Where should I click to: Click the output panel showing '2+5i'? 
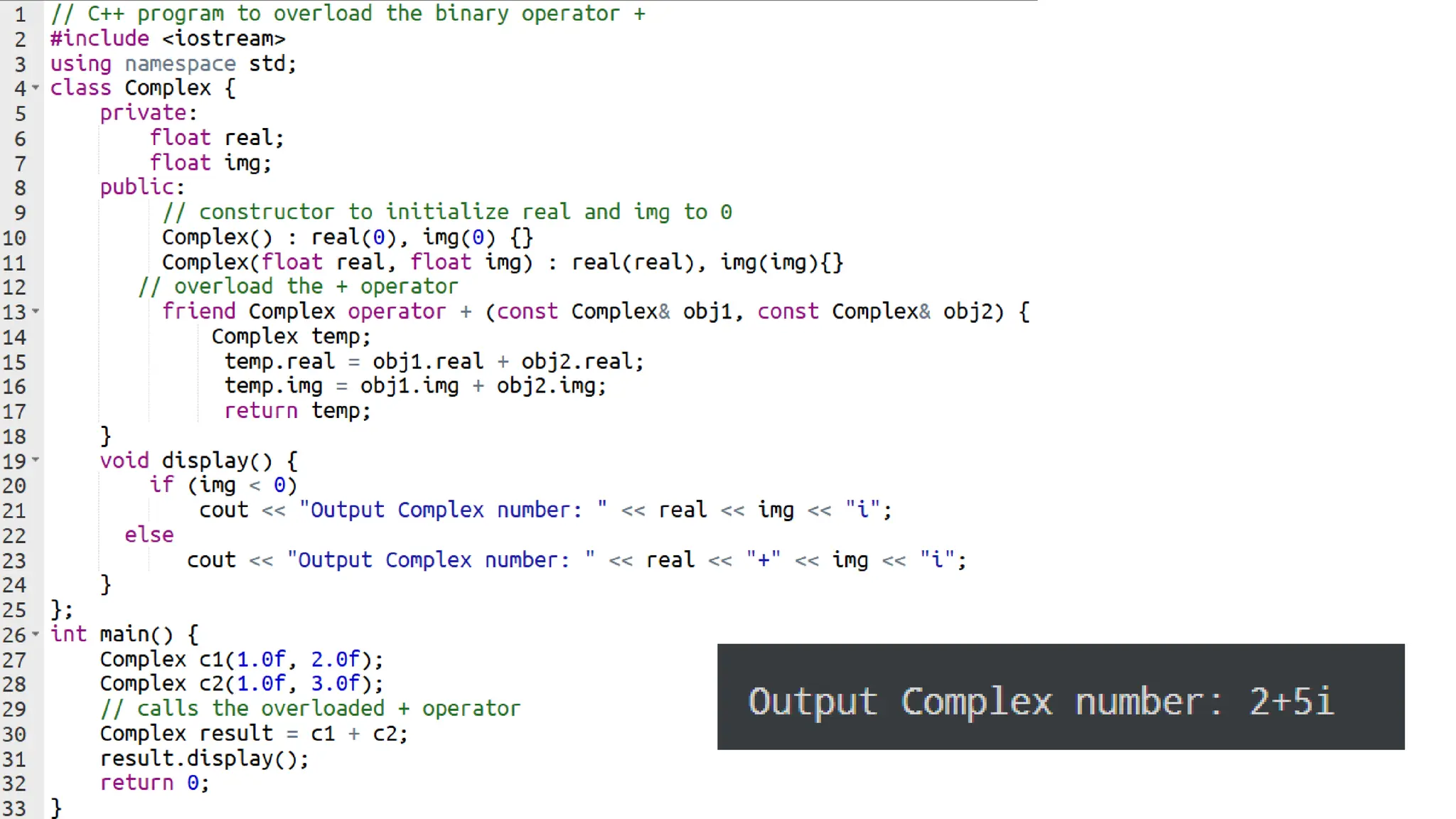pos(1060,697)
